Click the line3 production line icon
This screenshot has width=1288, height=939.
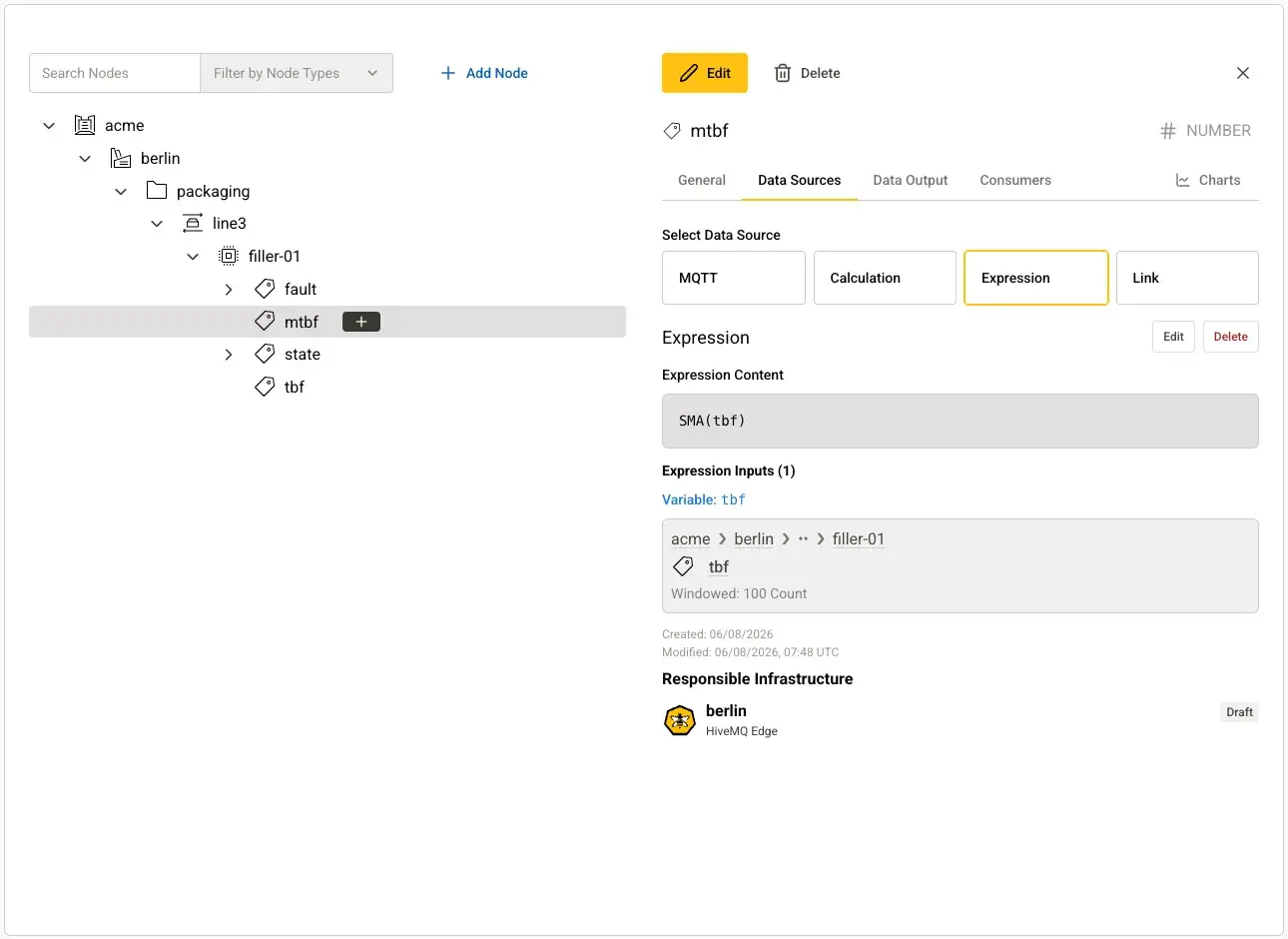pos(193,223)
